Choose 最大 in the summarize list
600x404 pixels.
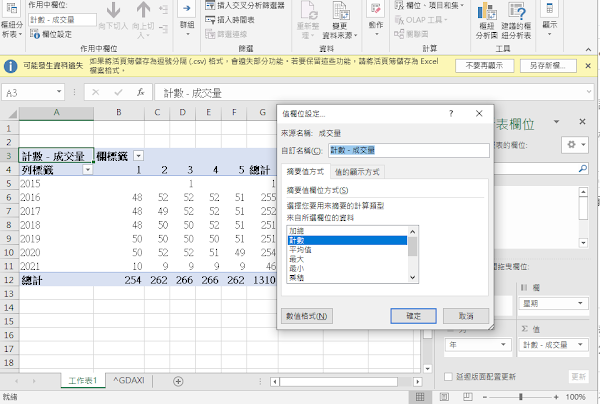tap(347, 259)
